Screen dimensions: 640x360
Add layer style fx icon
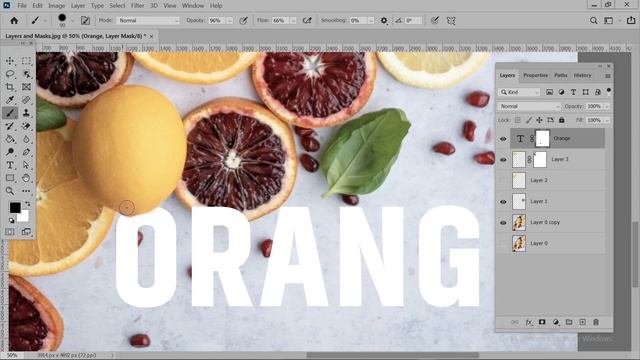(529, 322)
